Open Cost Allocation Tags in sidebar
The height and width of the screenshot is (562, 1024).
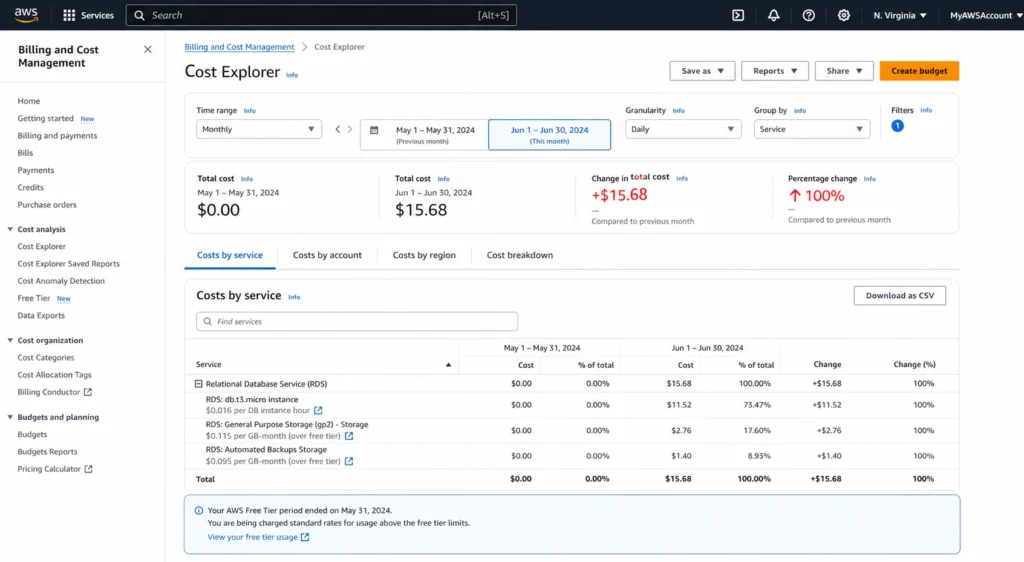(54, 375)
